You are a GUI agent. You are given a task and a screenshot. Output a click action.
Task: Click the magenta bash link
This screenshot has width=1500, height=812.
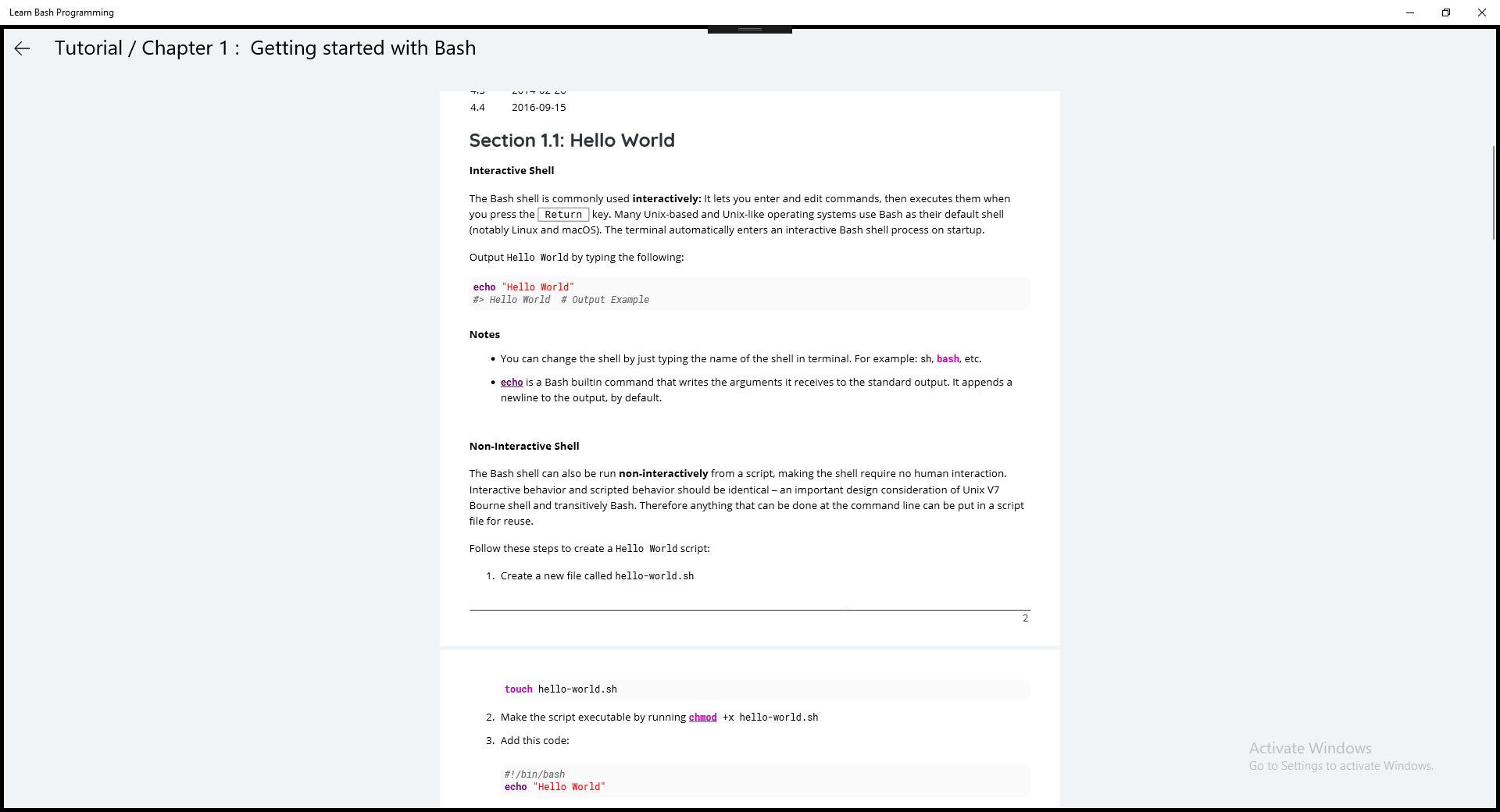point(948,359)
